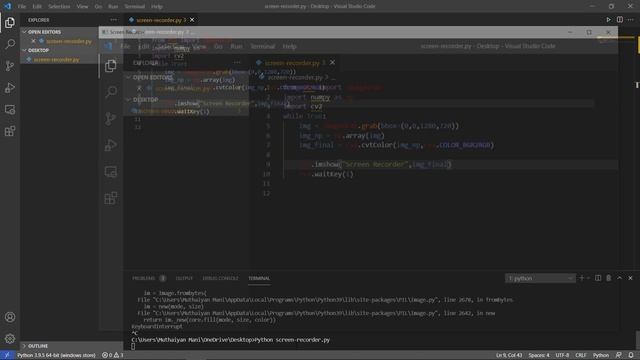This screenshot has width=640, height=360.
Task: Open Search in the outer activity bar
Action: coord(10,44)
